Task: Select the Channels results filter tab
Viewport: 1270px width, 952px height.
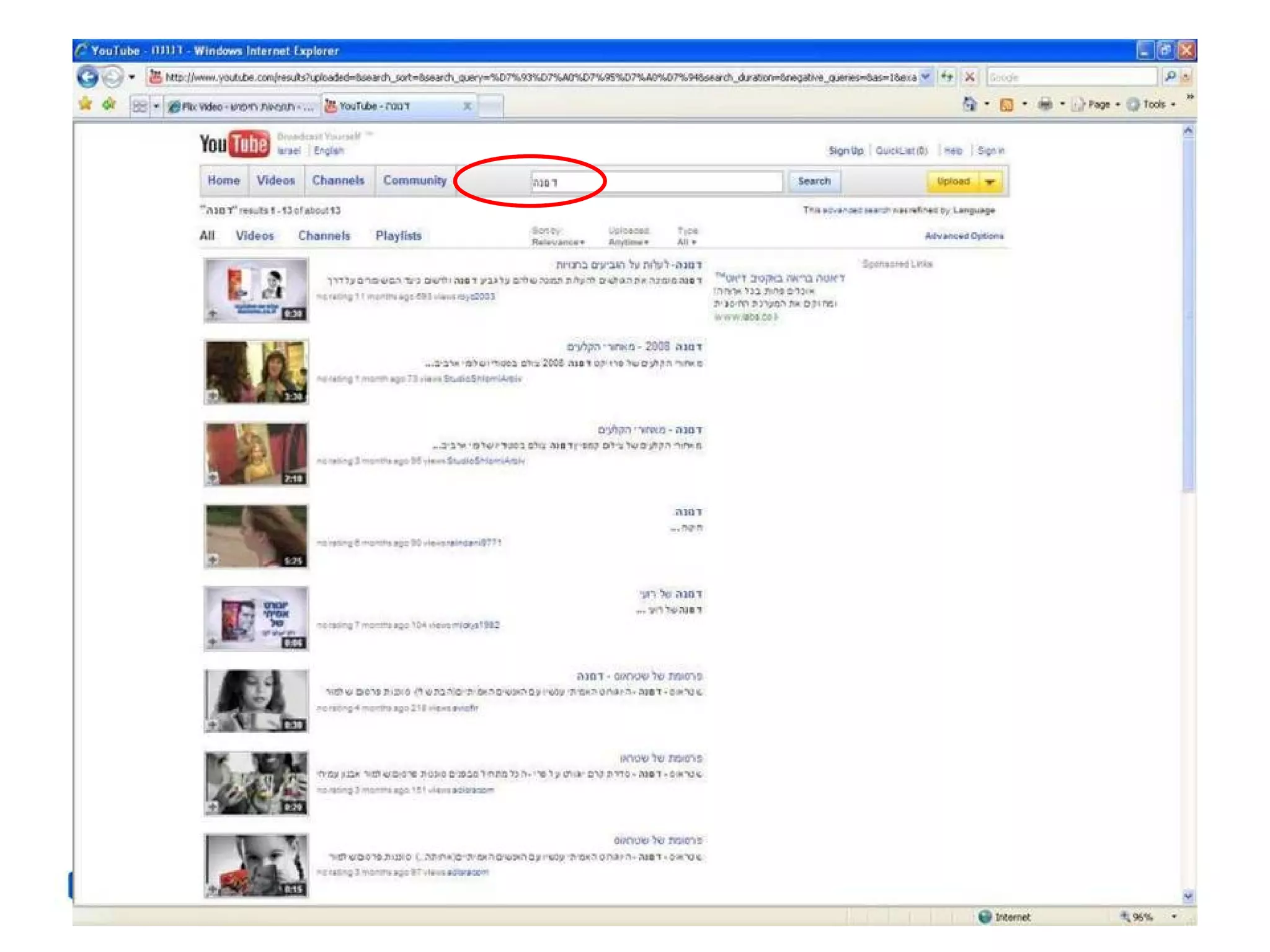Action: [324, 236]
